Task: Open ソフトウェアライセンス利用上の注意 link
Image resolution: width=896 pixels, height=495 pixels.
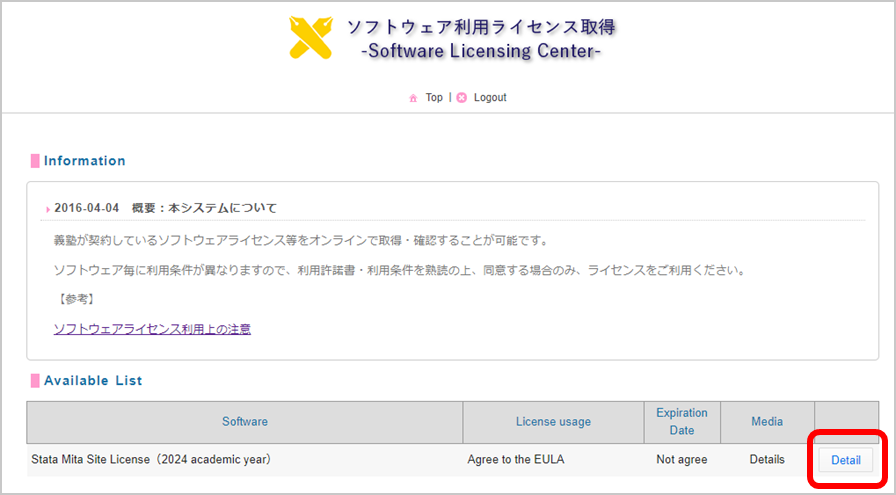Action: tap(152, 329)
